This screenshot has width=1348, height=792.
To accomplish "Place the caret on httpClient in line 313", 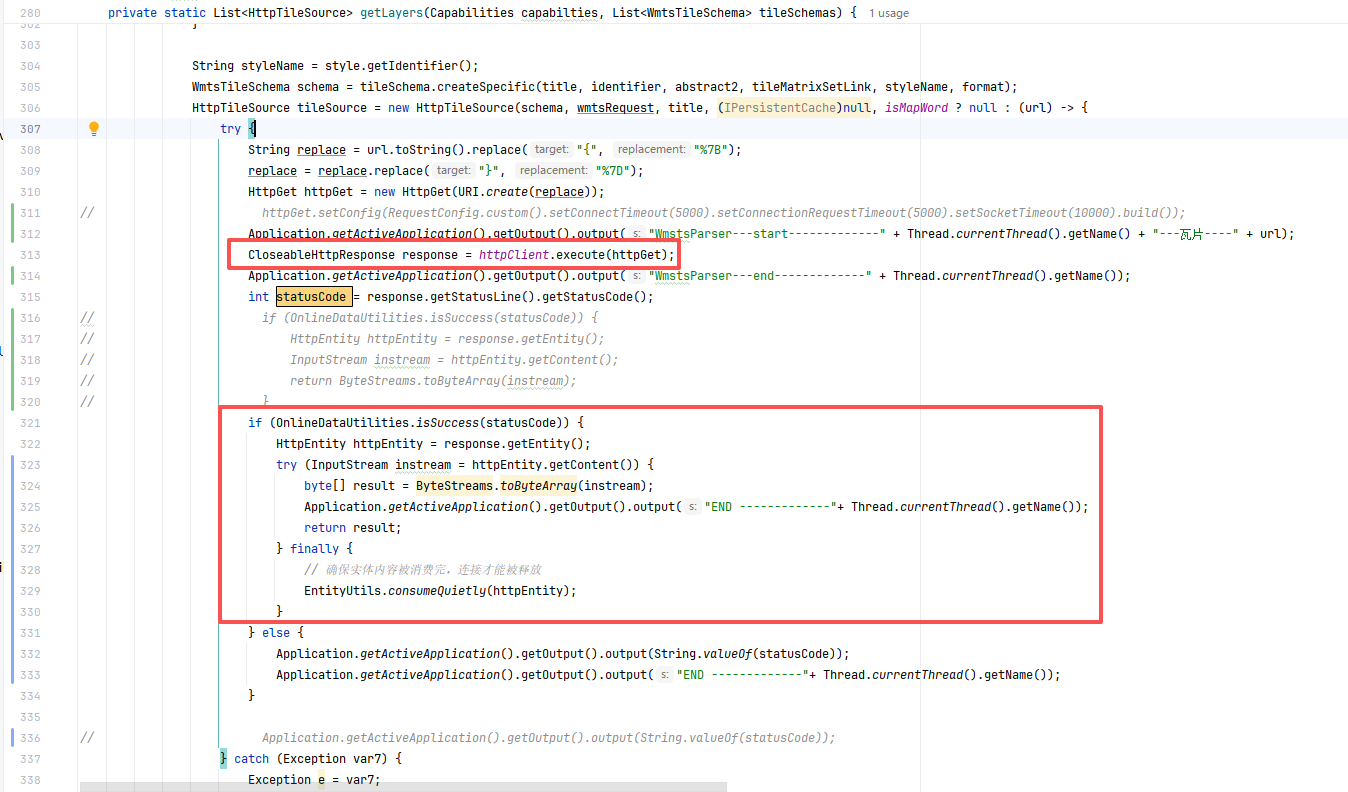I will [514, 255].
